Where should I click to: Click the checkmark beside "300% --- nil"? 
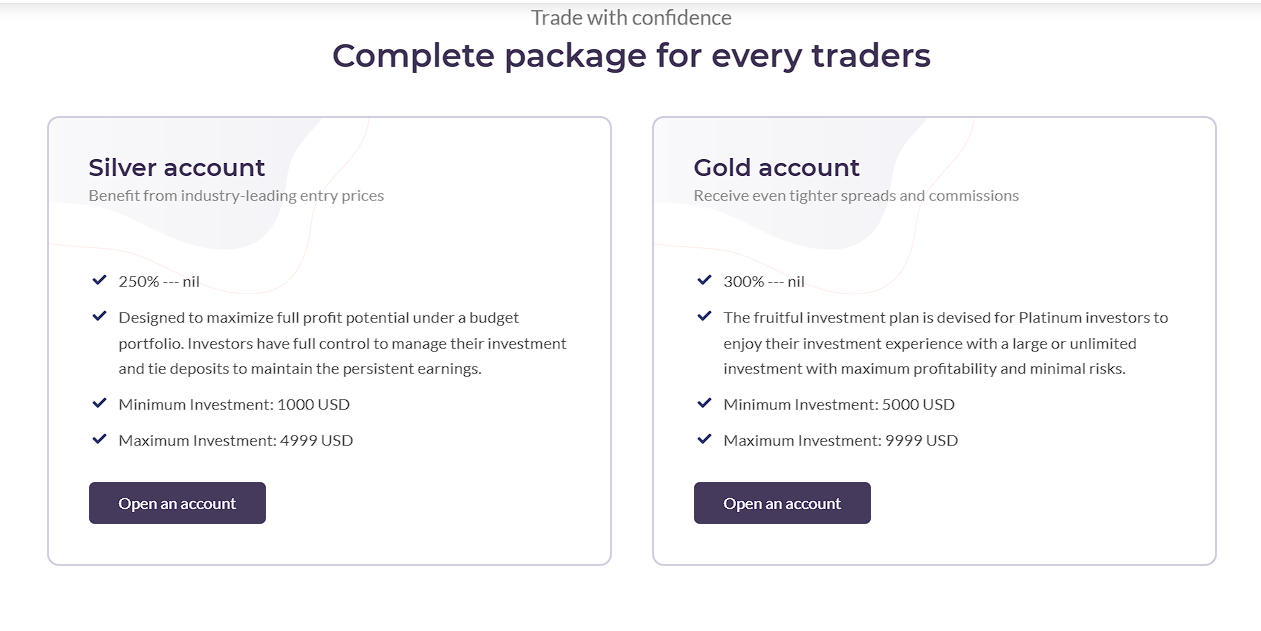[704, 281]
